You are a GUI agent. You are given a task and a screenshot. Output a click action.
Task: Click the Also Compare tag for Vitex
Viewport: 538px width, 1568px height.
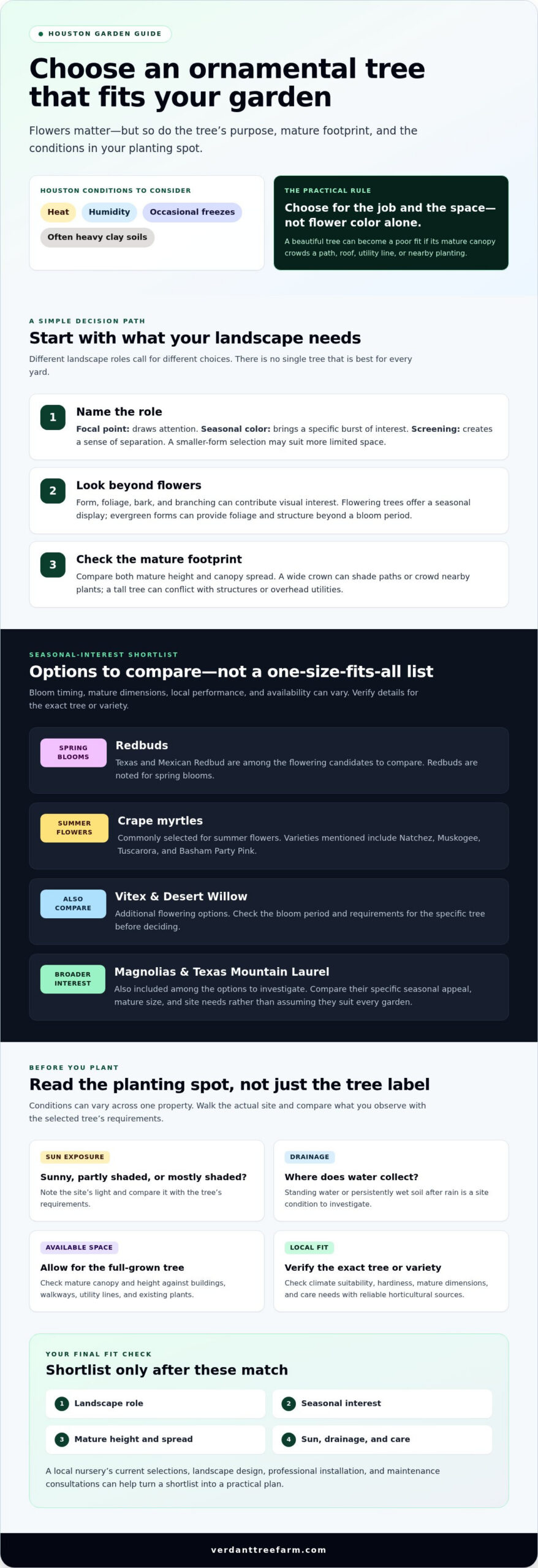coord(73,903)
